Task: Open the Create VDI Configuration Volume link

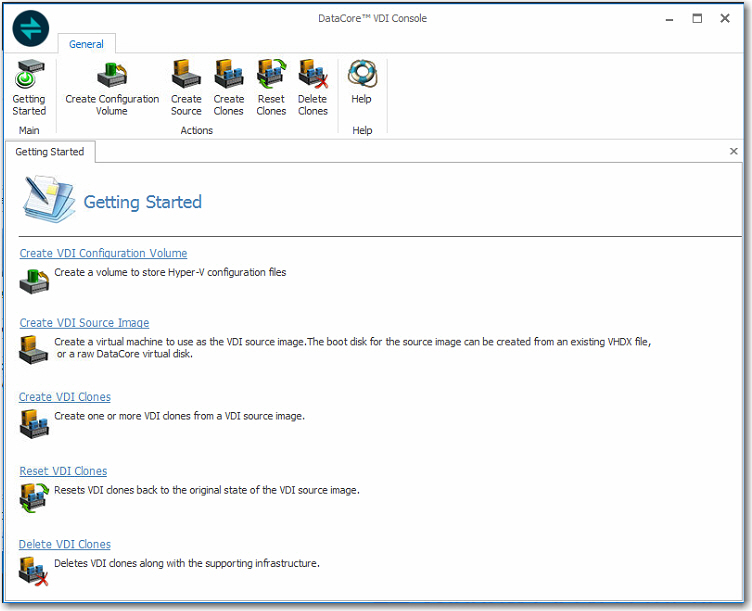Action: [103, 253]
